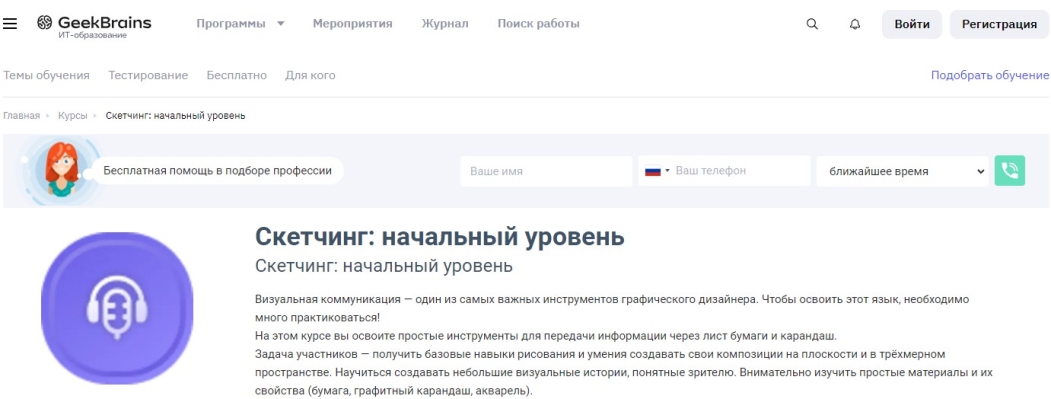Open the ближайшее время time dropdown
The height and width of the screenshot is (399, 1051).
coord(903,171)
